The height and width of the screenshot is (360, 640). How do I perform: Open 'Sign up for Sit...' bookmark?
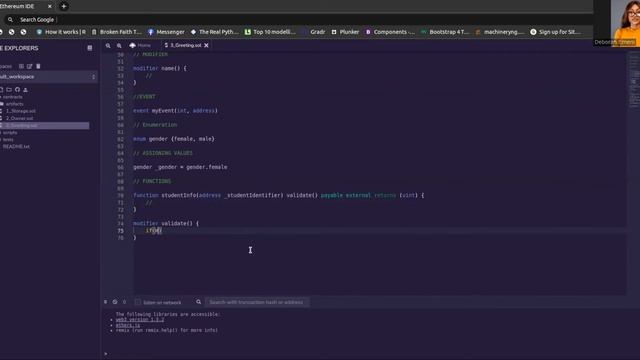(x=555, y=32)
